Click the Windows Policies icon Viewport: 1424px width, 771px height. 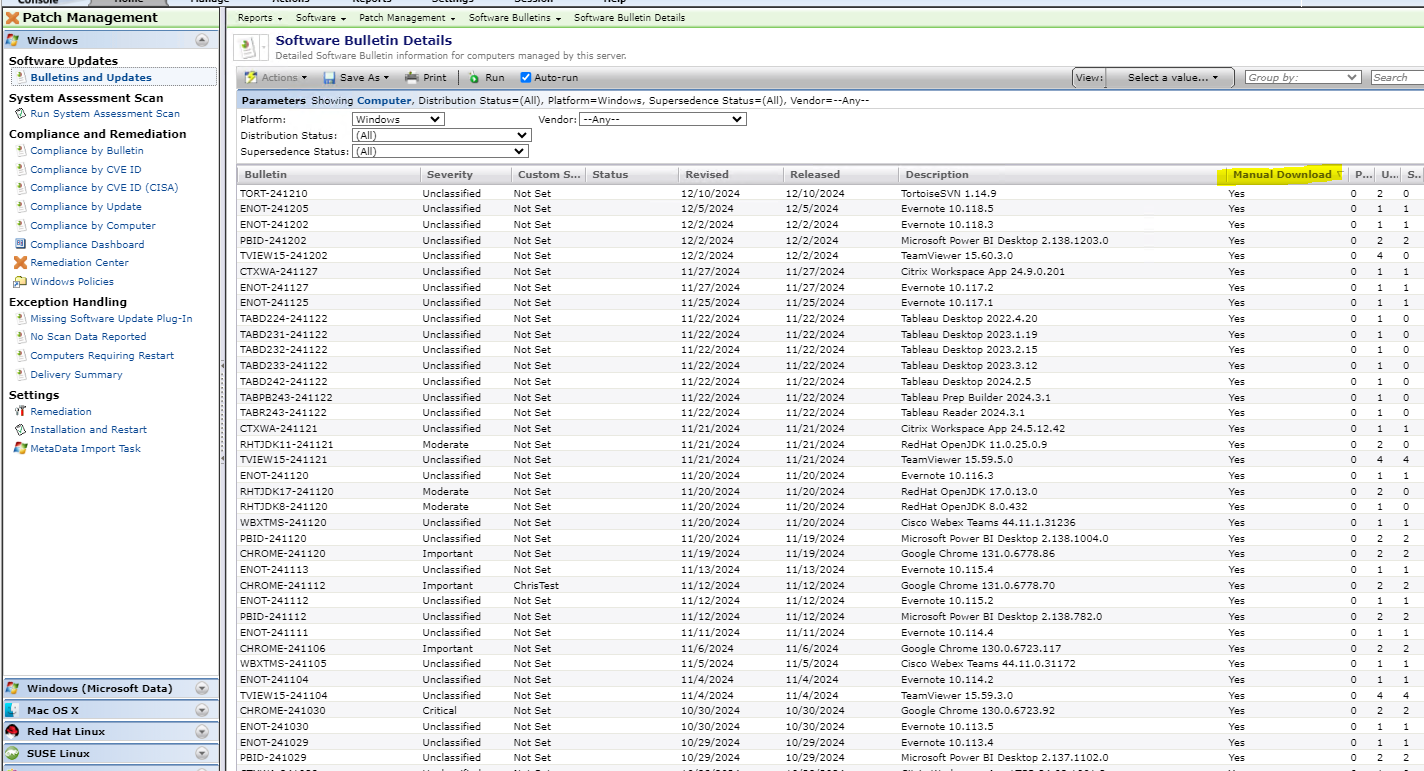coord(20,282)
